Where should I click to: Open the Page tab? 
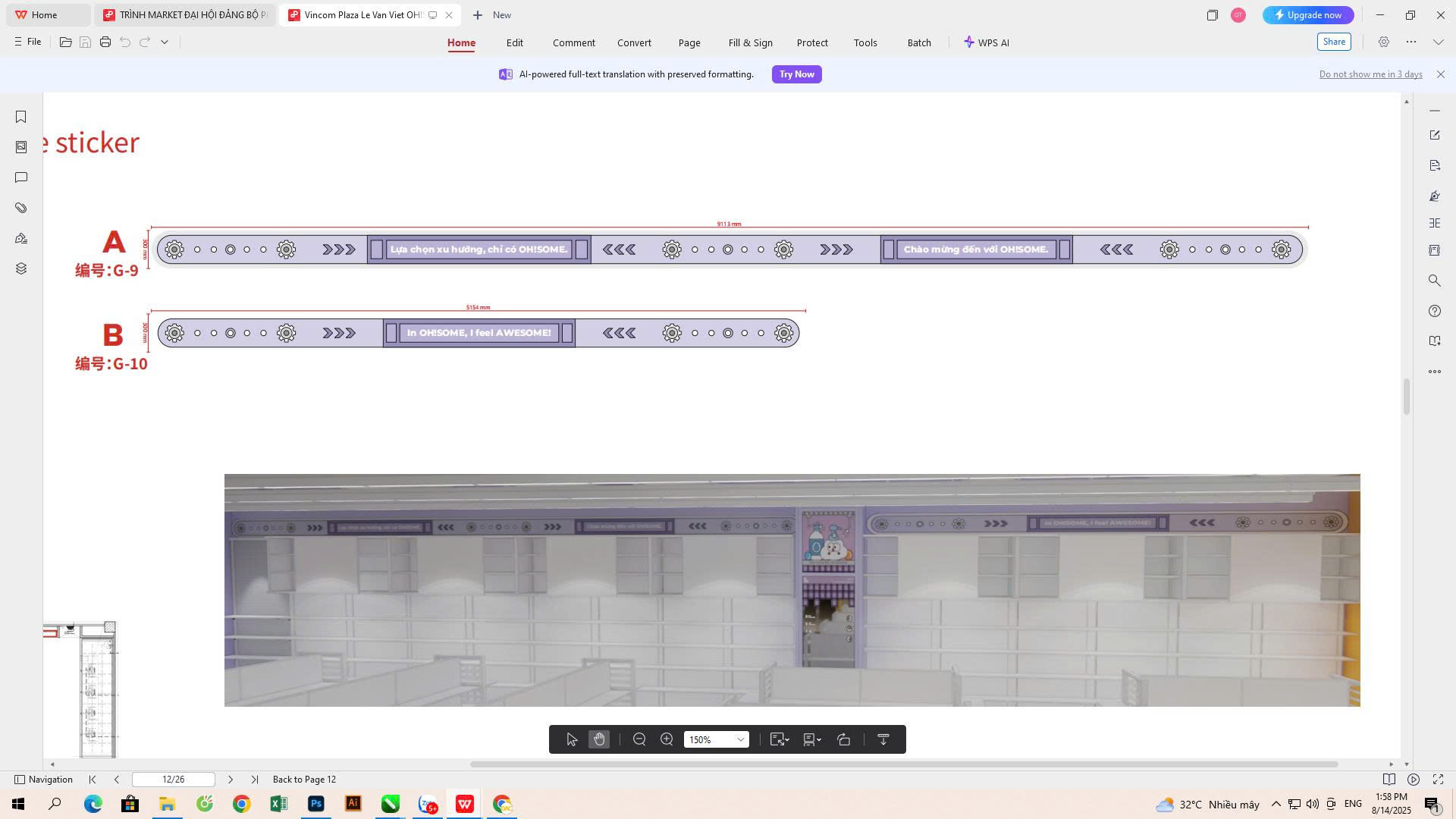click(x=689, y=43)
